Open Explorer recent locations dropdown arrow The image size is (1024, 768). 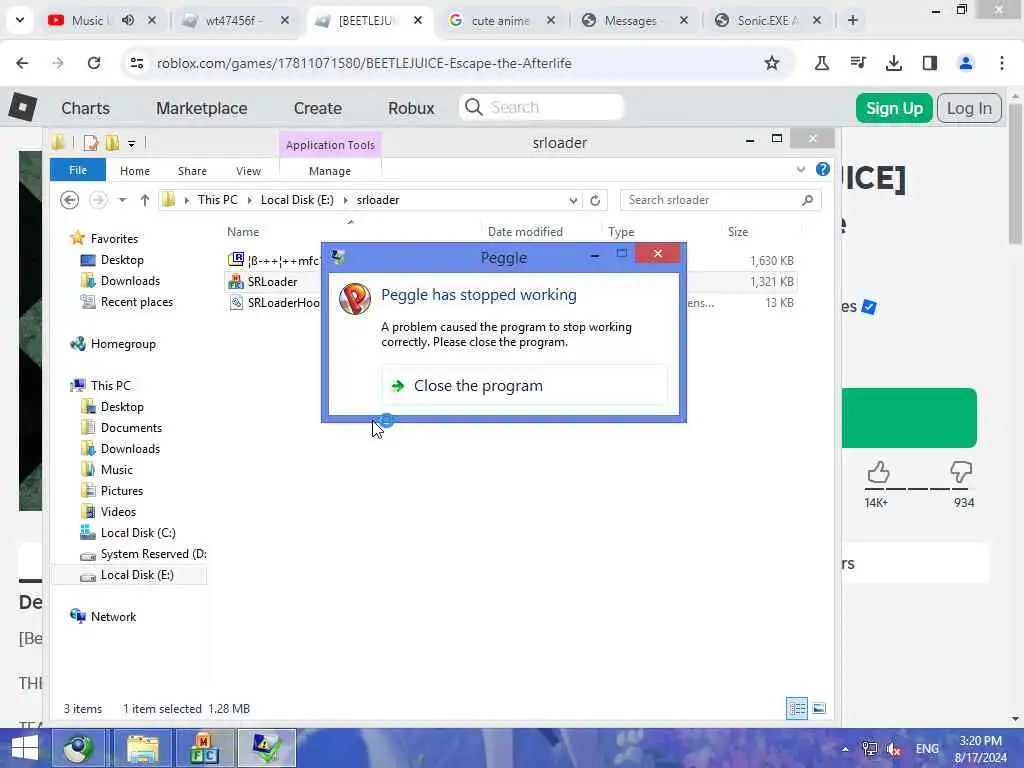click(x=122, y=200)
